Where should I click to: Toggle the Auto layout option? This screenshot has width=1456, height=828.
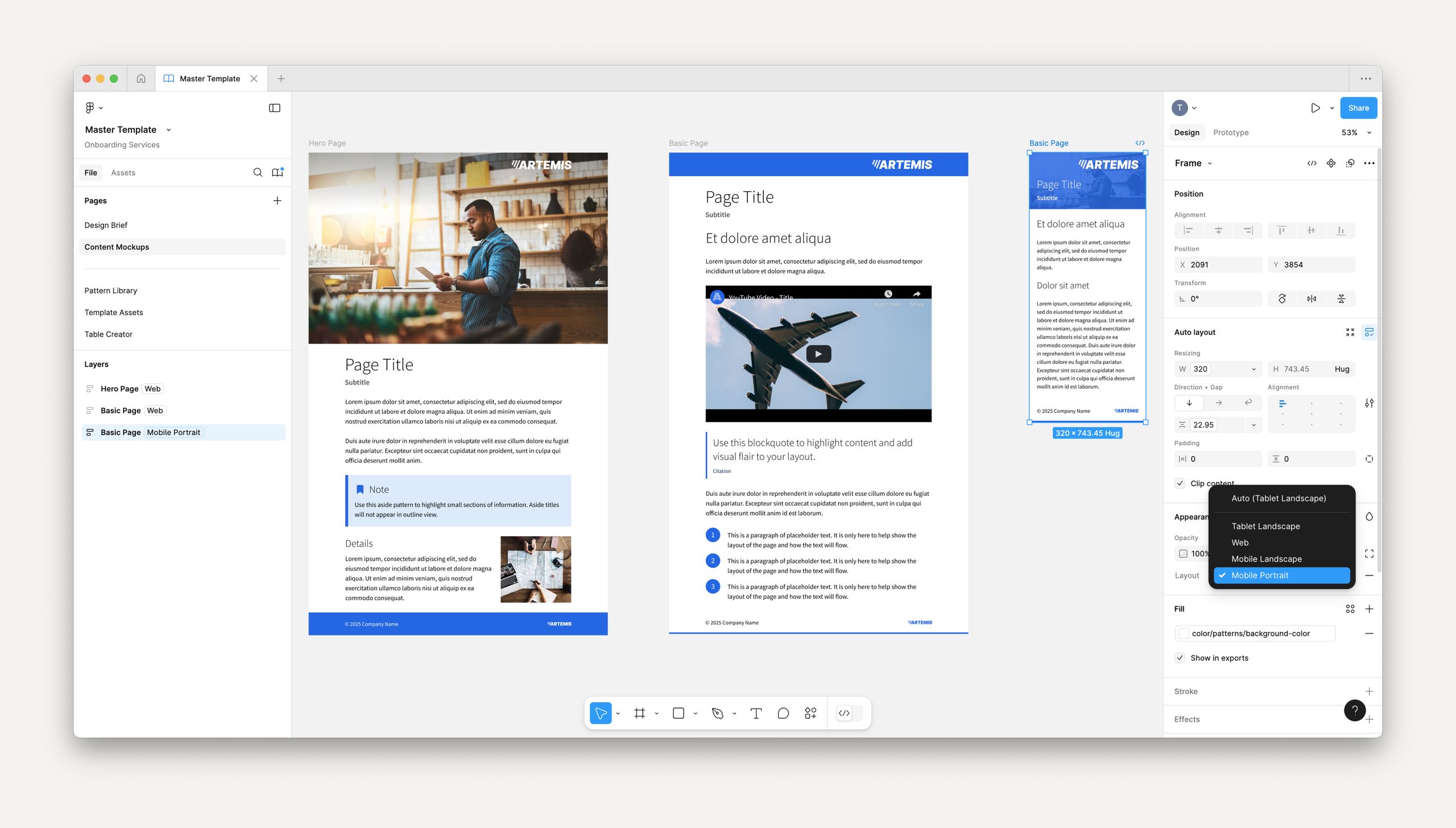tap(1369, 332)
